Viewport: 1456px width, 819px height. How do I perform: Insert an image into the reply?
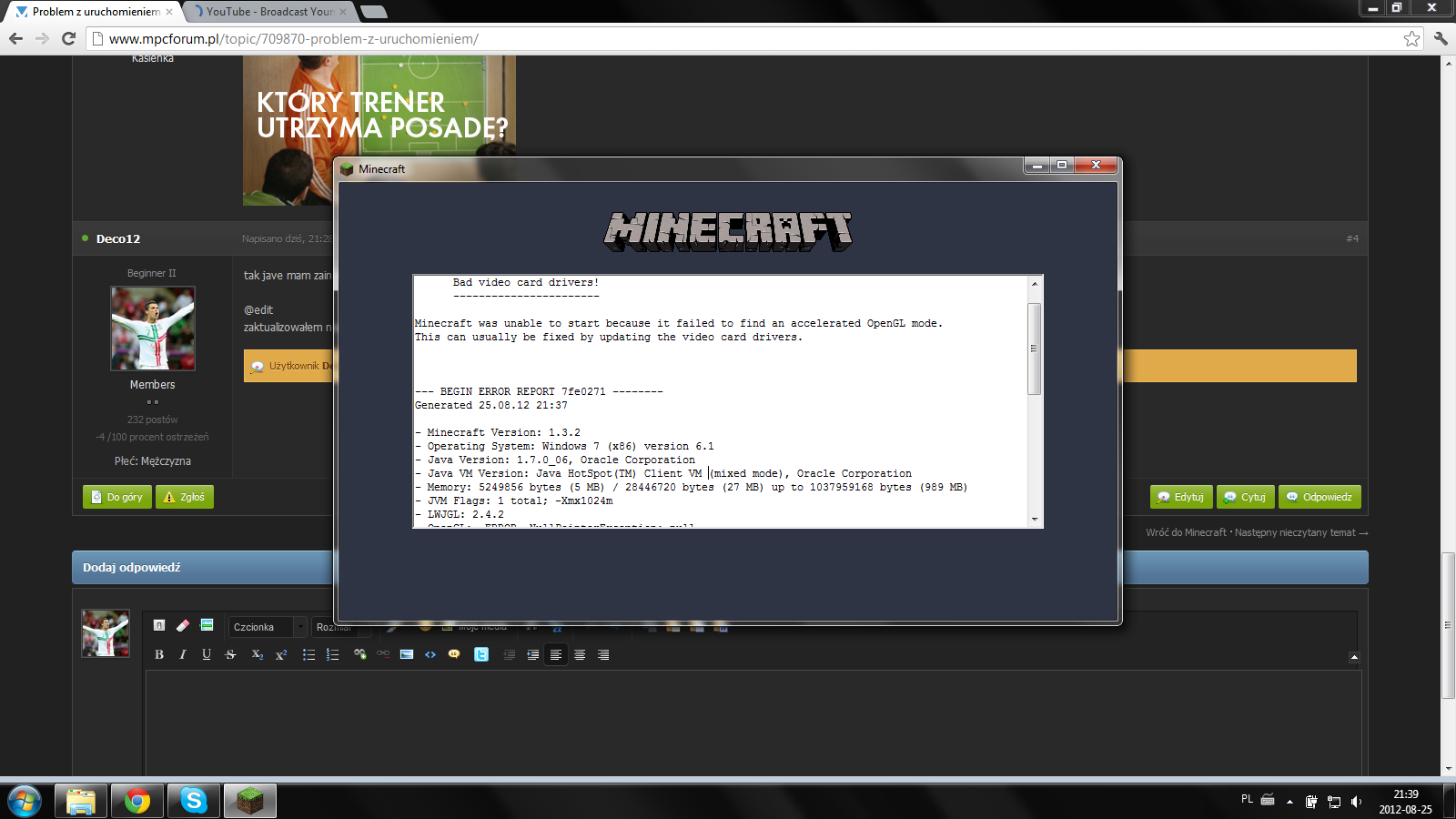coord(407,654)
